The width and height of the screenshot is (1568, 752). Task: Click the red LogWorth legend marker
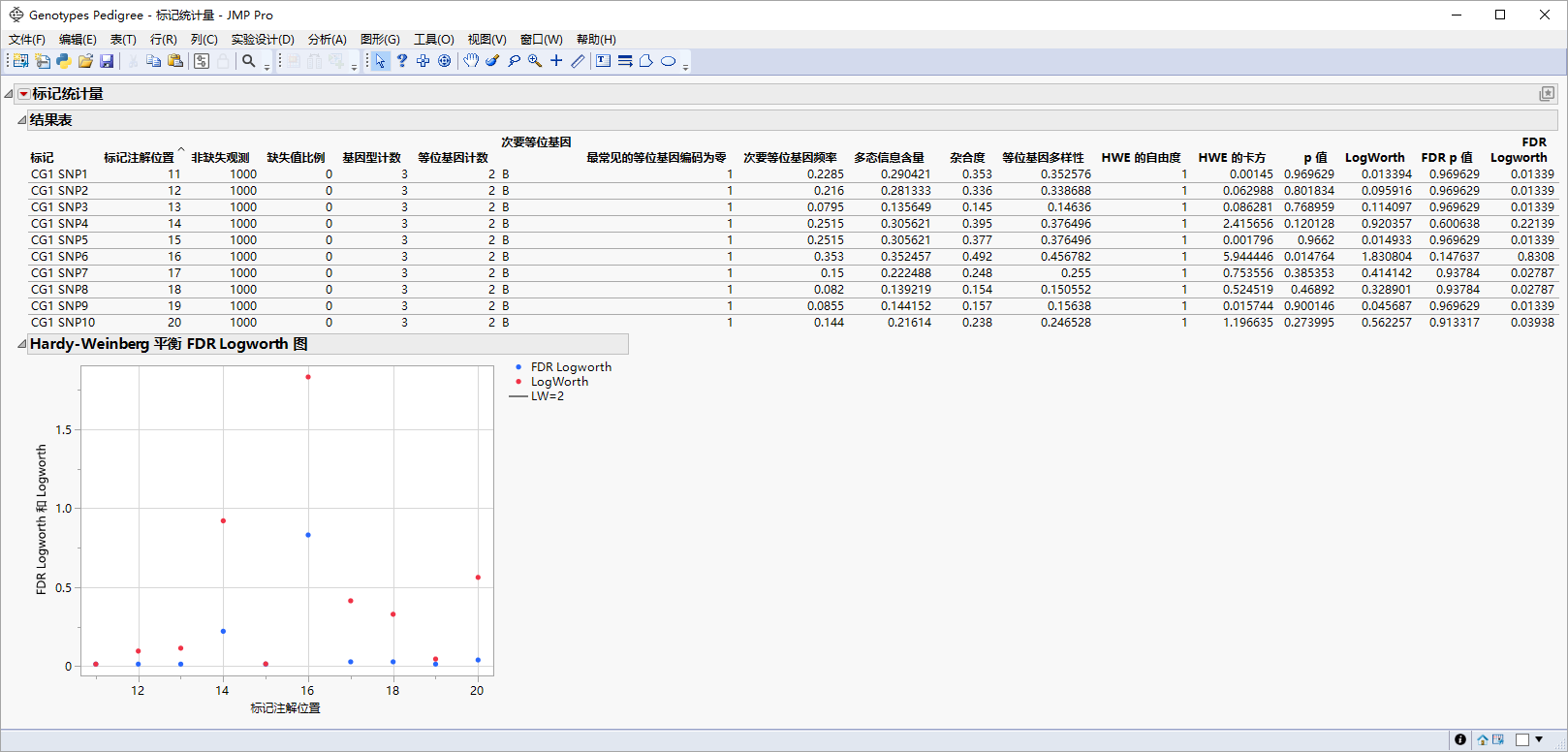(519, 382)
